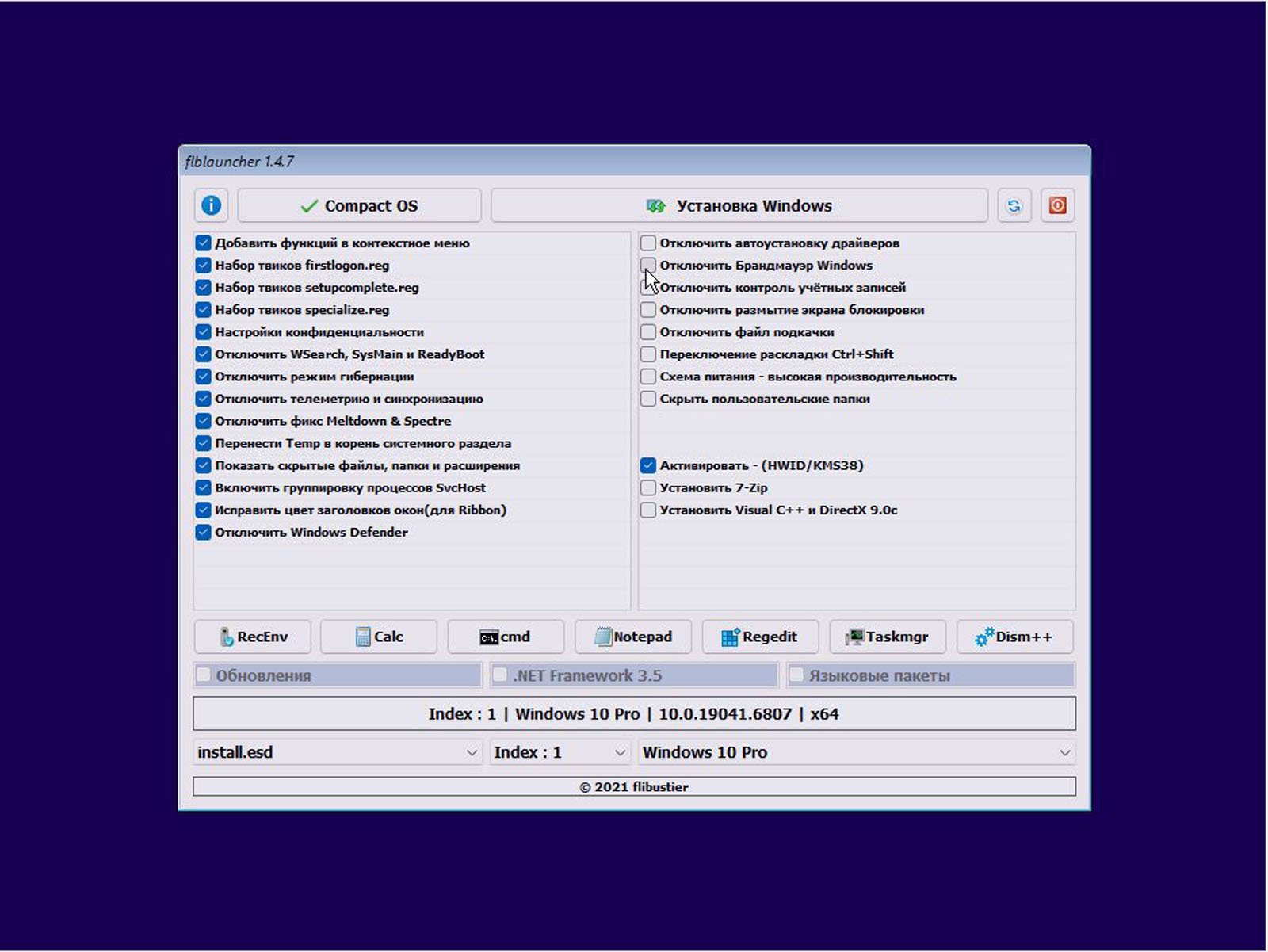Enable Отключить Брандмауэр Windows checkbox

(648, 266)
